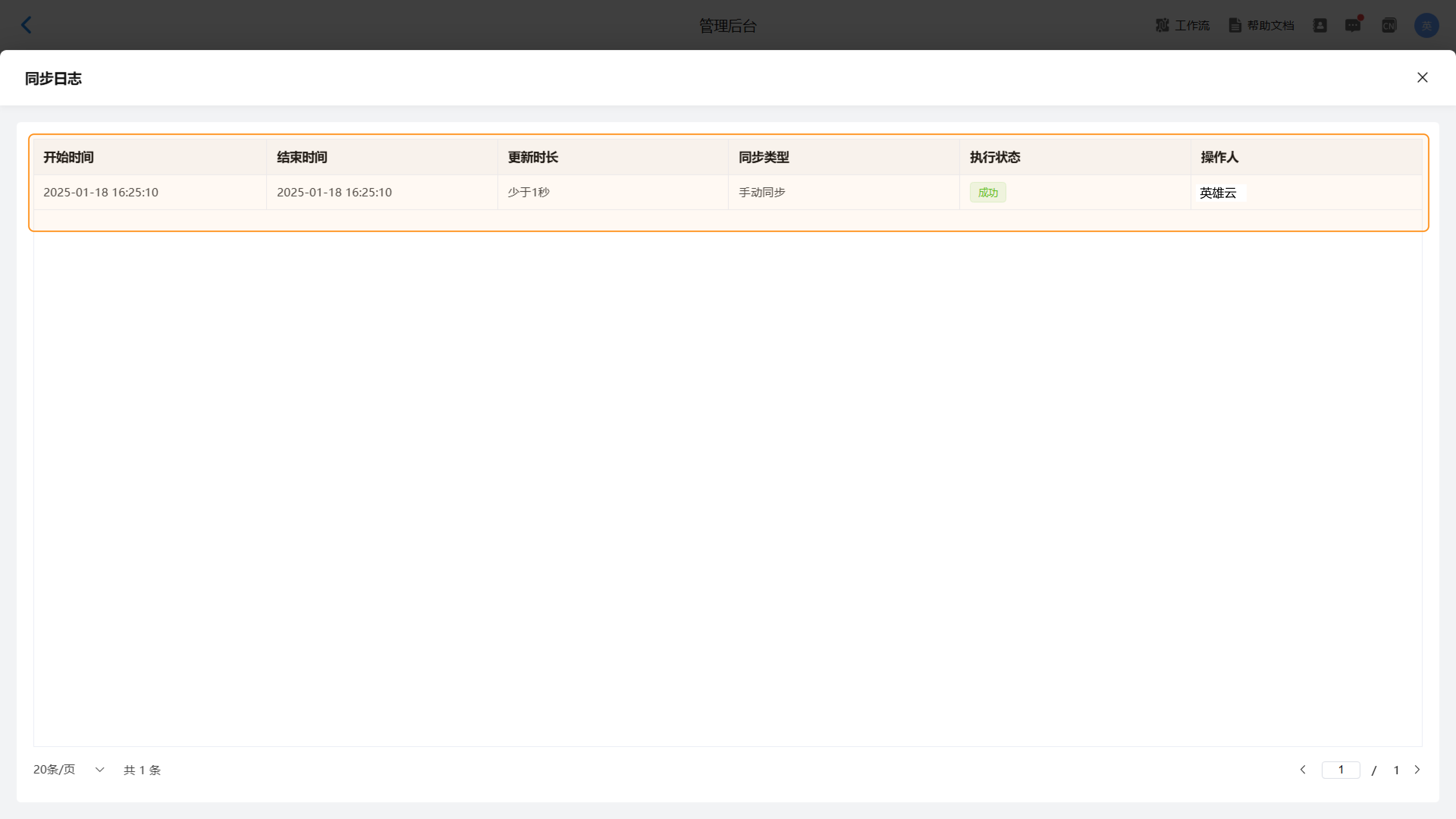
Task: Click the 同步类型 column header
Action: coord(844,157)
